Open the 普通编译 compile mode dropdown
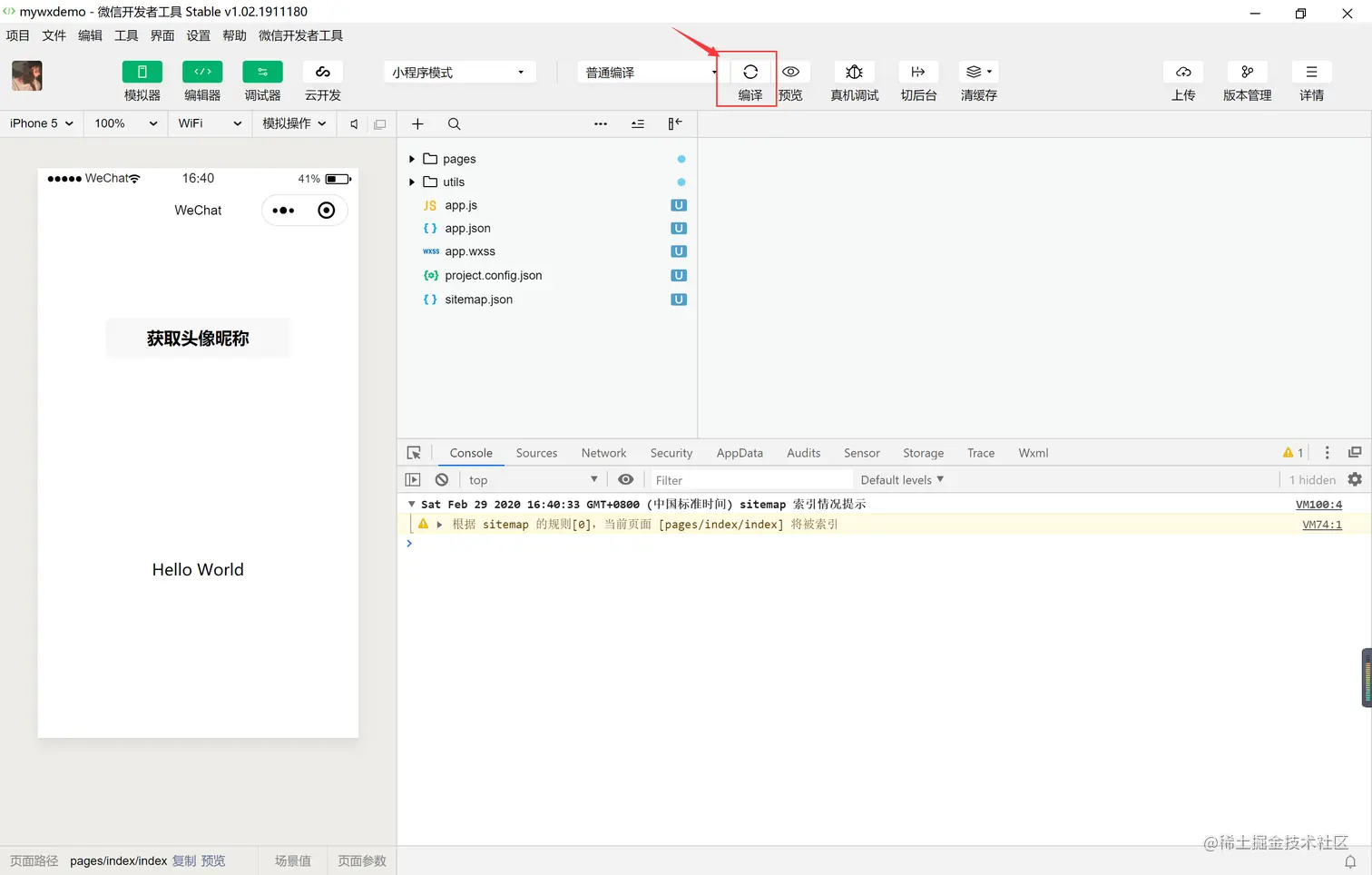1372x875 pixels. click(648, 72)
